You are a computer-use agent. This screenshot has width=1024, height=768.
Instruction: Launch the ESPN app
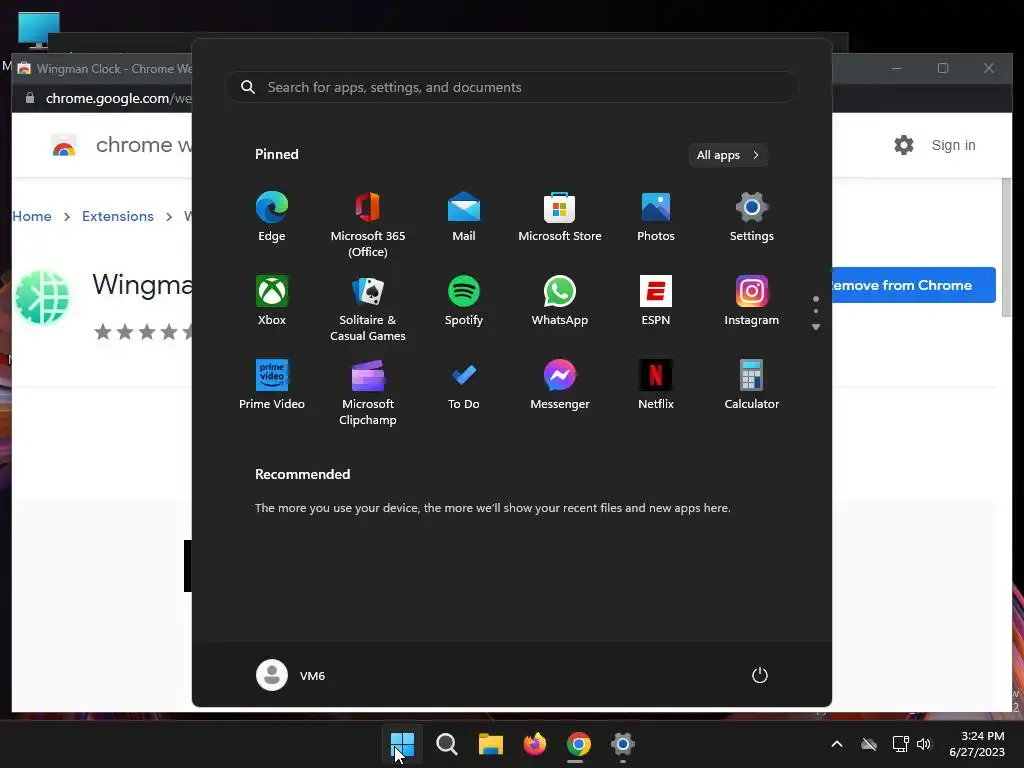pos(656,301)
